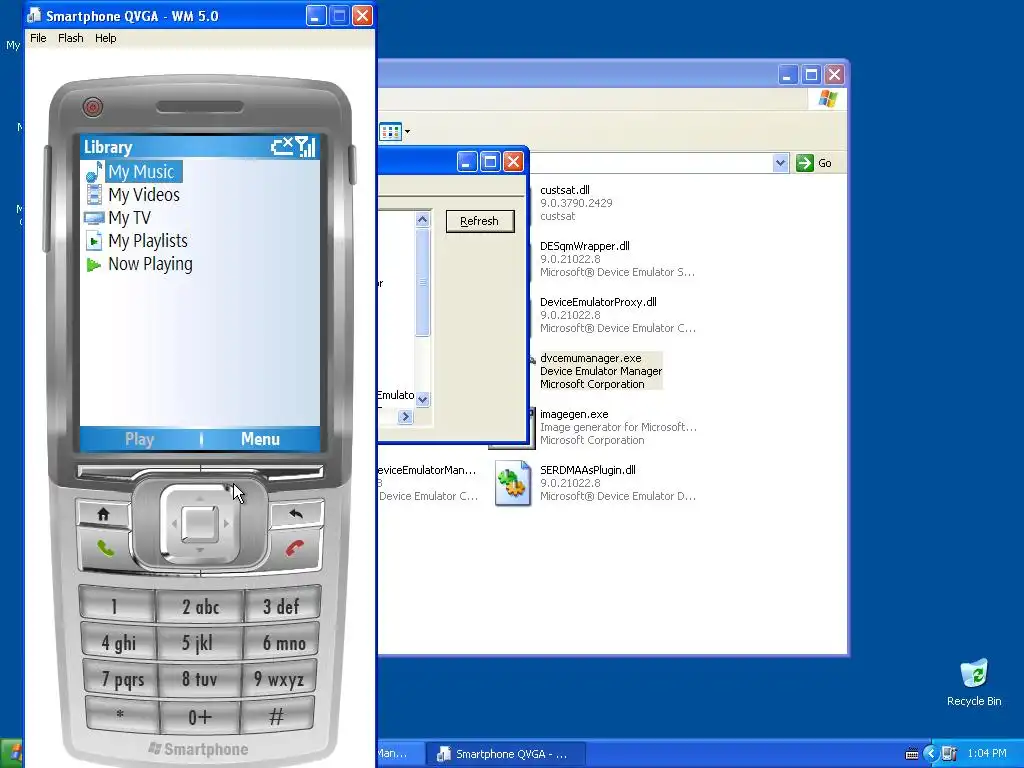Select dvcemumanager.exe in Explorer
This screenshot has height=768, width=1024.
(590, 358)
